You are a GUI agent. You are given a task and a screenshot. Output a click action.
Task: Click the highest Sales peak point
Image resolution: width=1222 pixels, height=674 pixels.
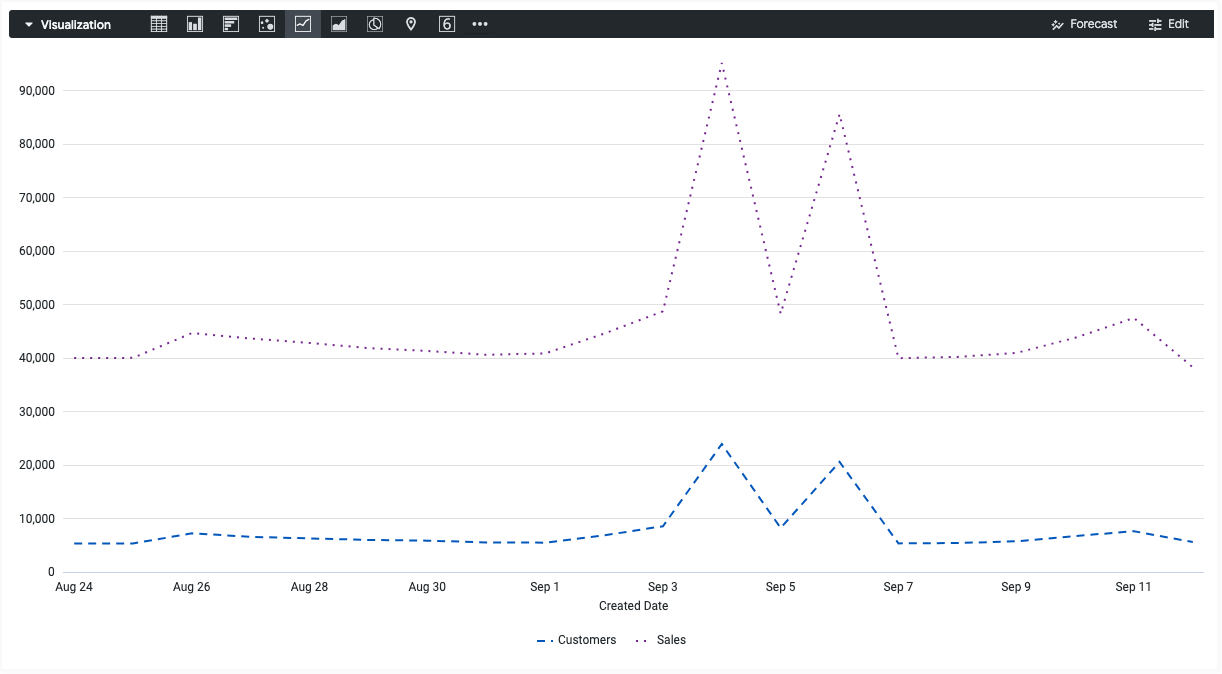point(721,64)
